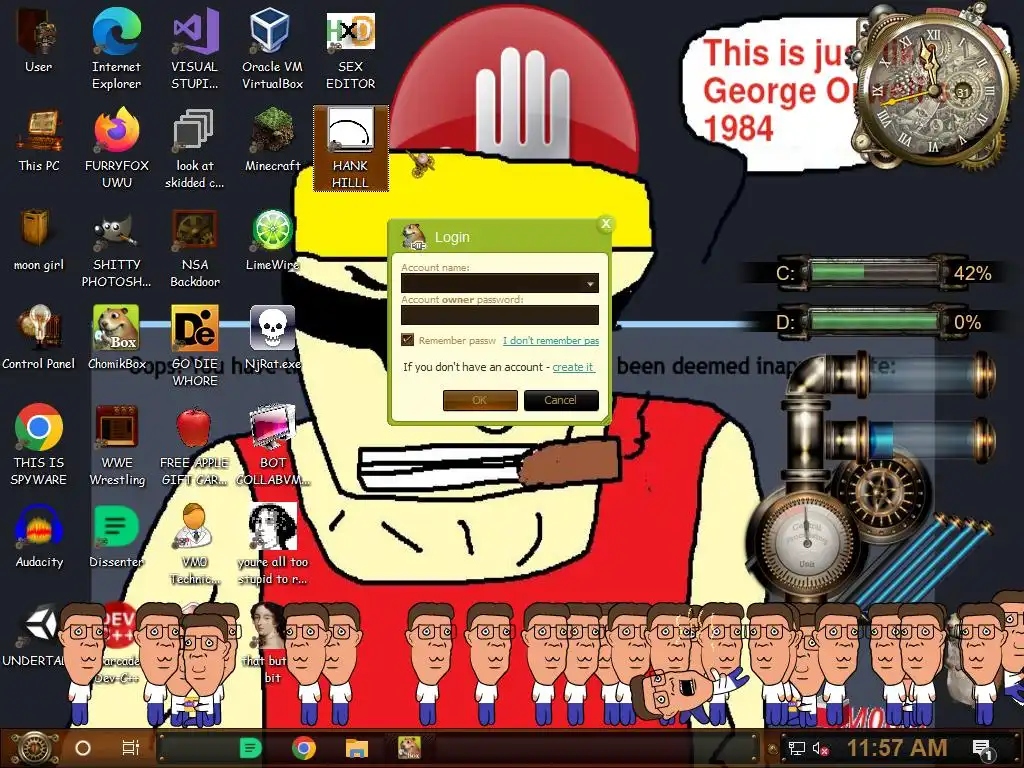
Task: Select the GO DIE WHORE icon
Action: [194, 346]
